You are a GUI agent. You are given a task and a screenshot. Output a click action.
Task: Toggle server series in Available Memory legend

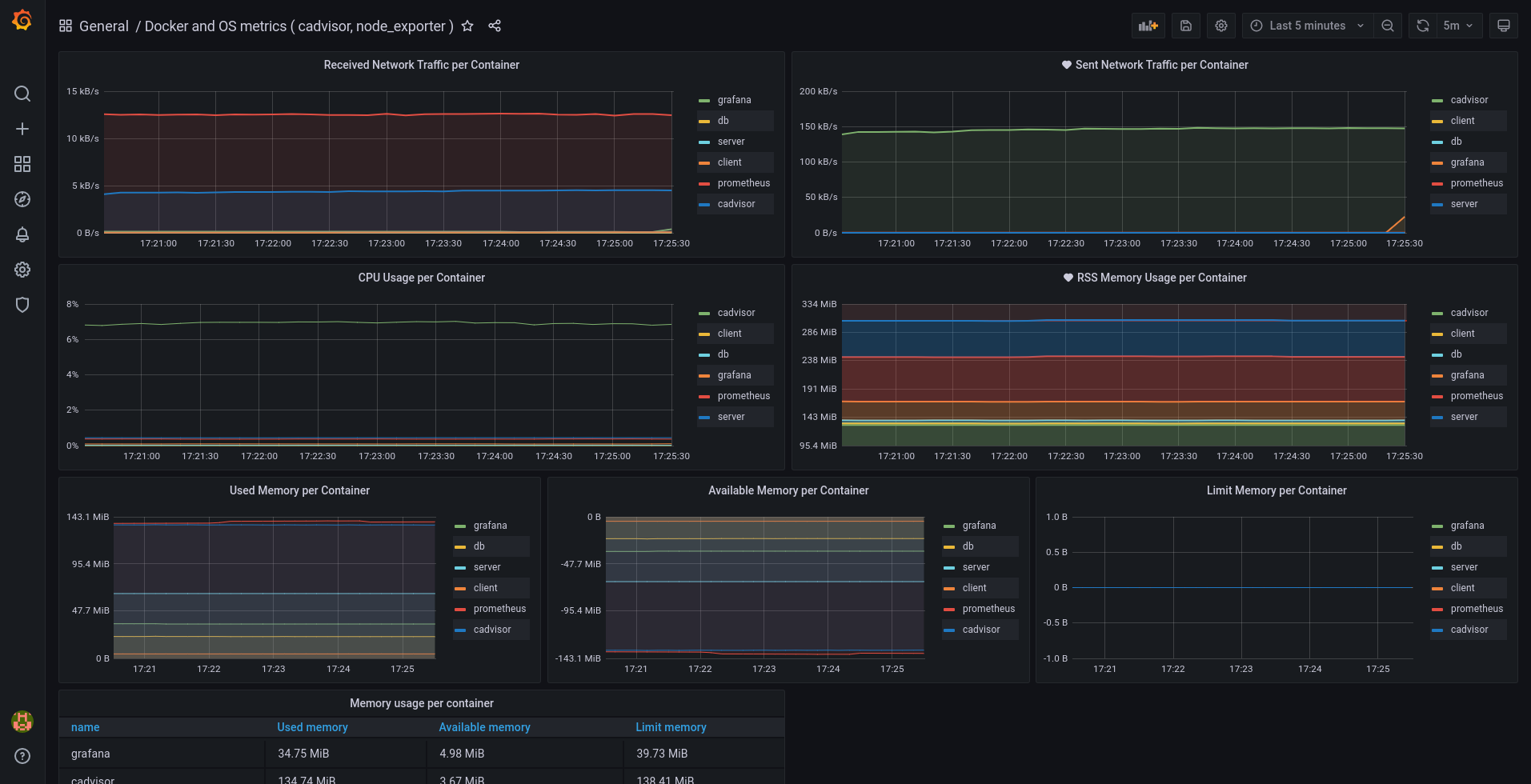click(976, 567)
